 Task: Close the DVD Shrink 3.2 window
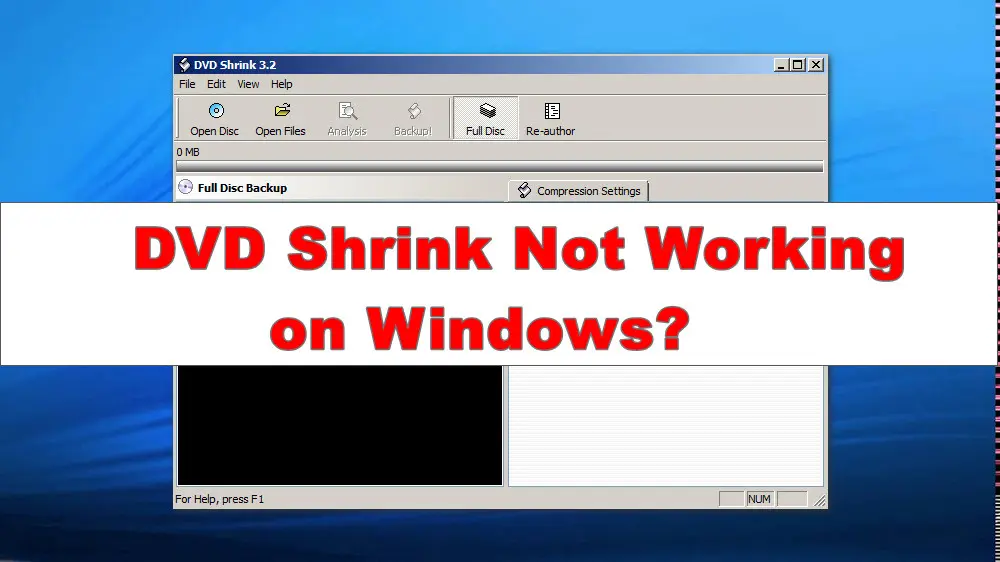[x=816, y=65]
